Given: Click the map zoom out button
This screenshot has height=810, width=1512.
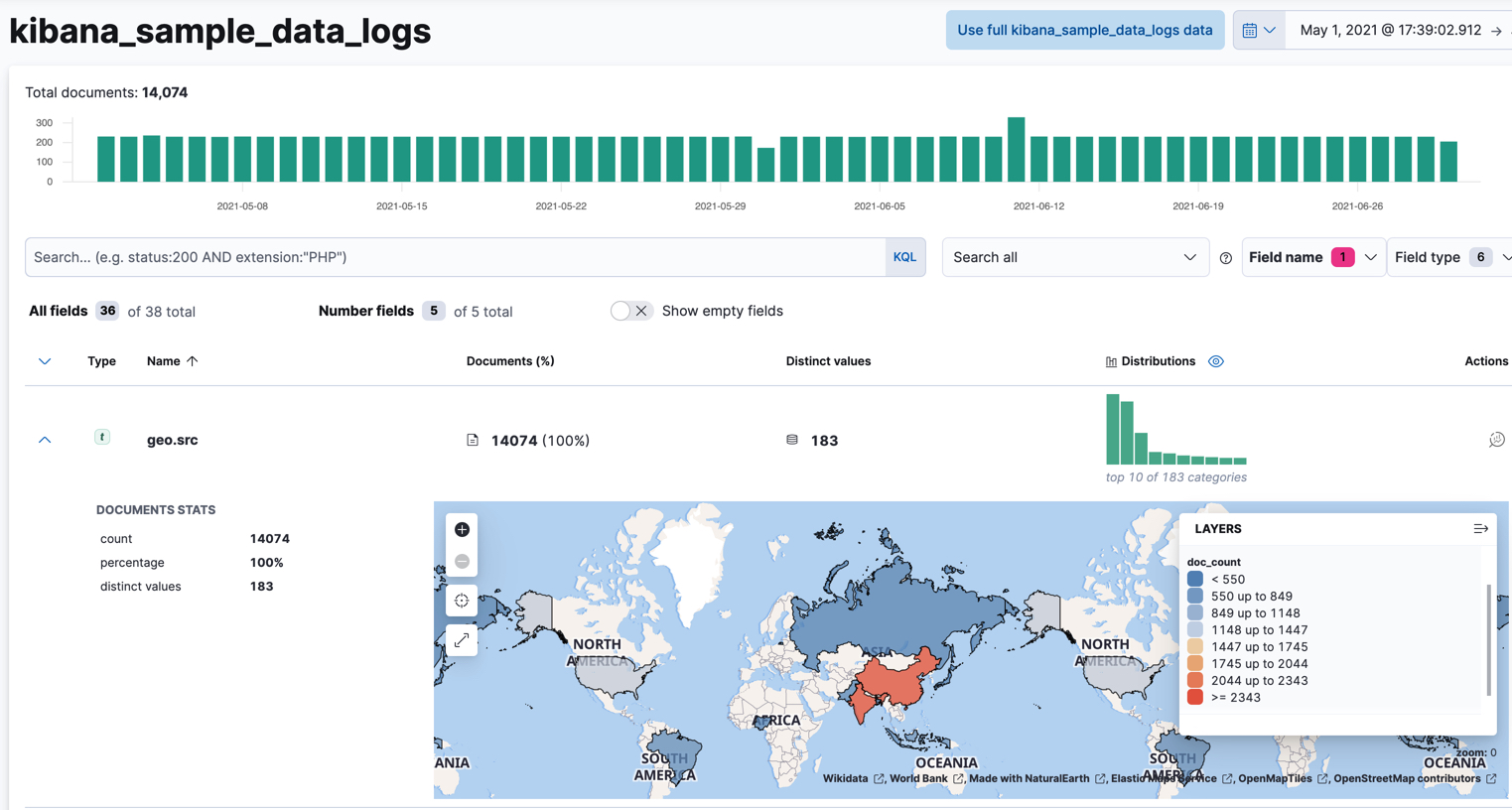Looking at the screenshot, I should (x=462, y=562).
